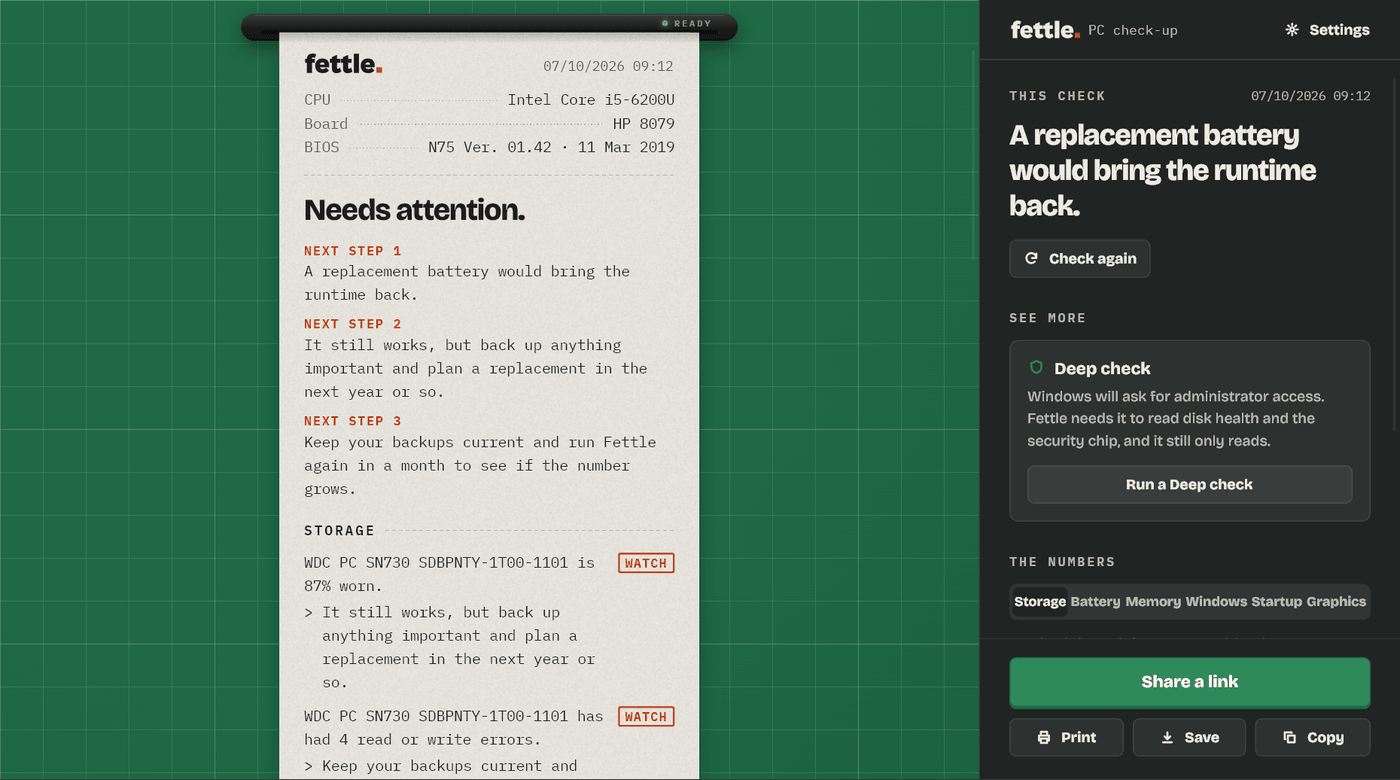The height and width of the screenshot is (780, 1400).
Task: Open the Memory tab
Action: point(1153,602)
